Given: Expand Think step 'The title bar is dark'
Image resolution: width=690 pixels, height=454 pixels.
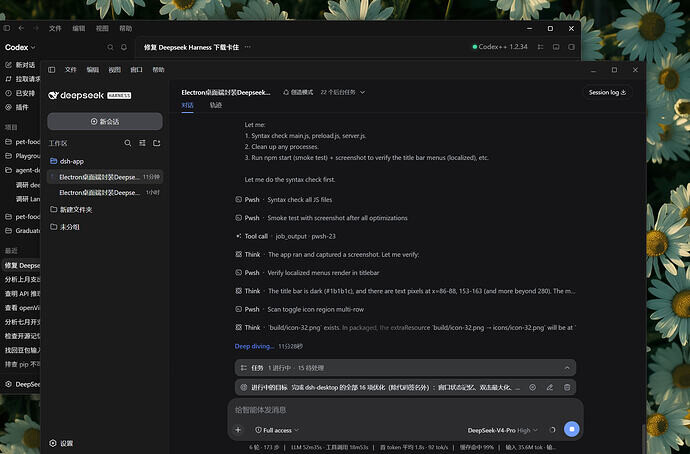Looking at the screenshot, I should click(405, 291).
